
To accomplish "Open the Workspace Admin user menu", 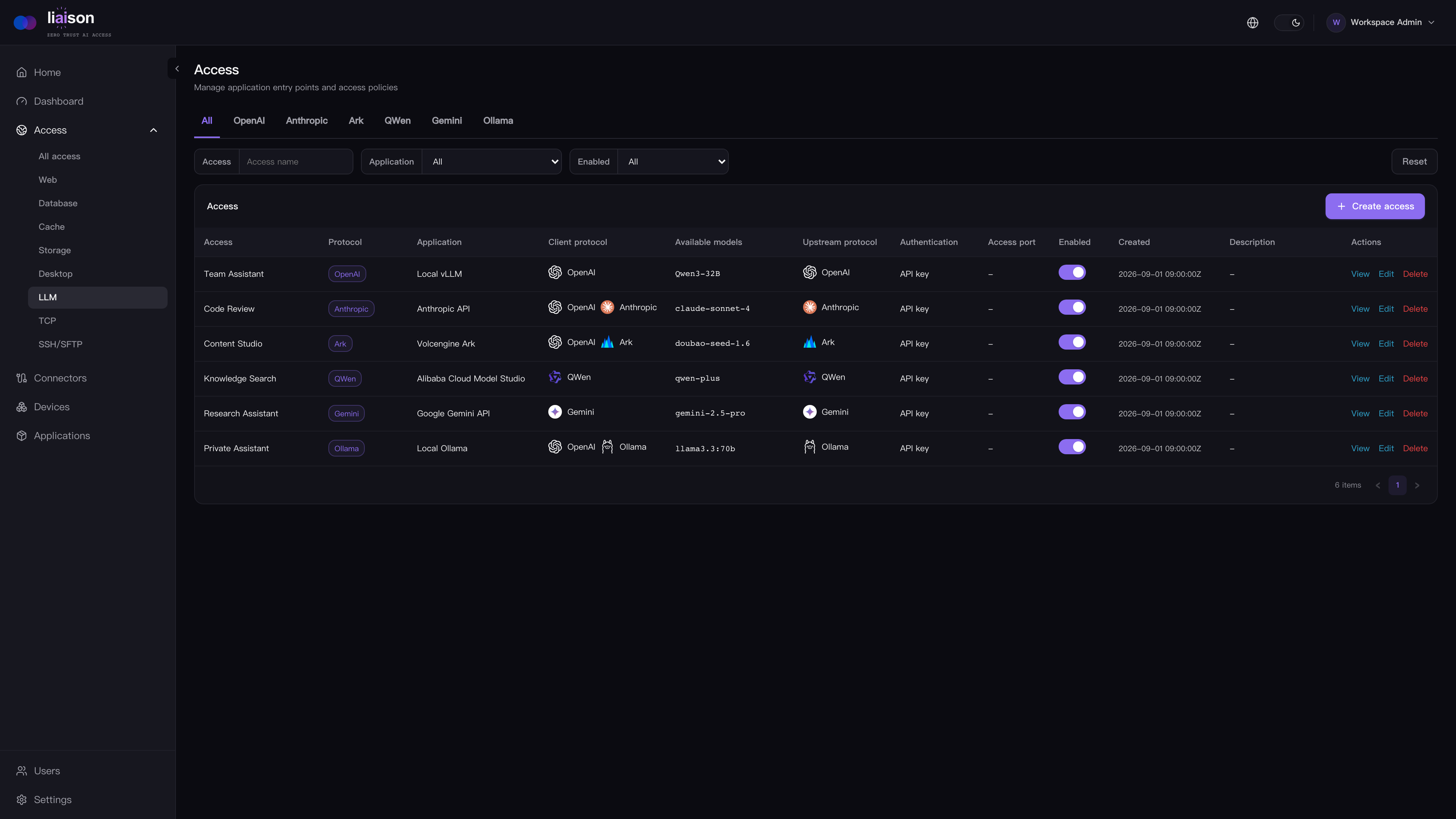I will tap(1380, 23).
